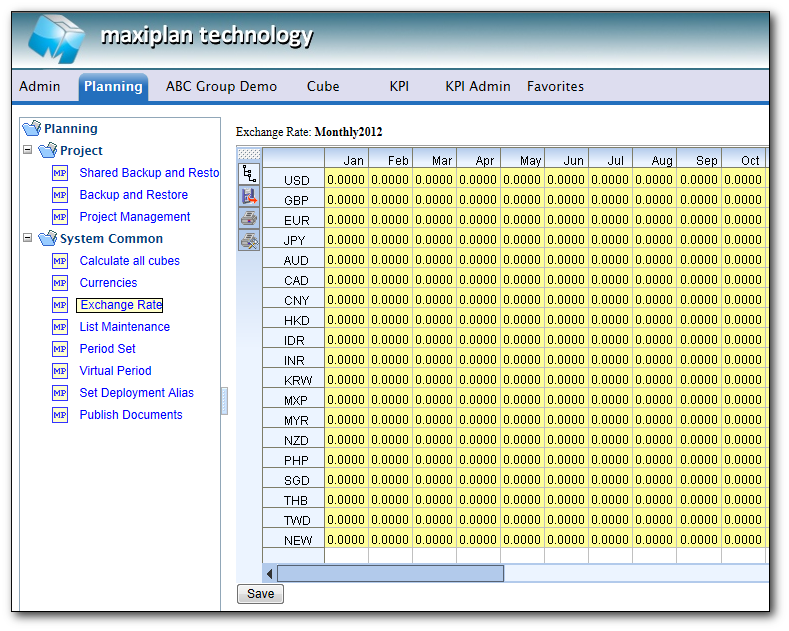Collapse the System Common tree node
Image resolution: width=789 pixels, height=631 pixels.
pyautogui.click(x=28, y=239)
